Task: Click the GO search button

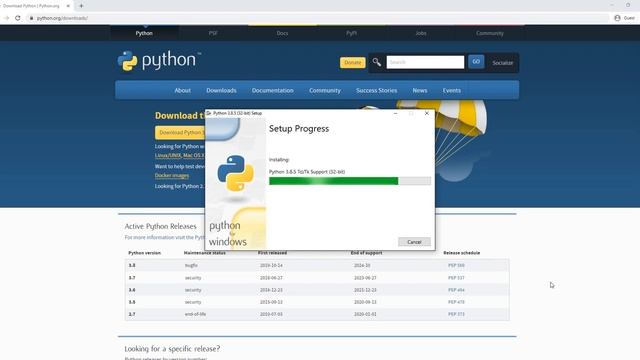Action: pos(476,62)
